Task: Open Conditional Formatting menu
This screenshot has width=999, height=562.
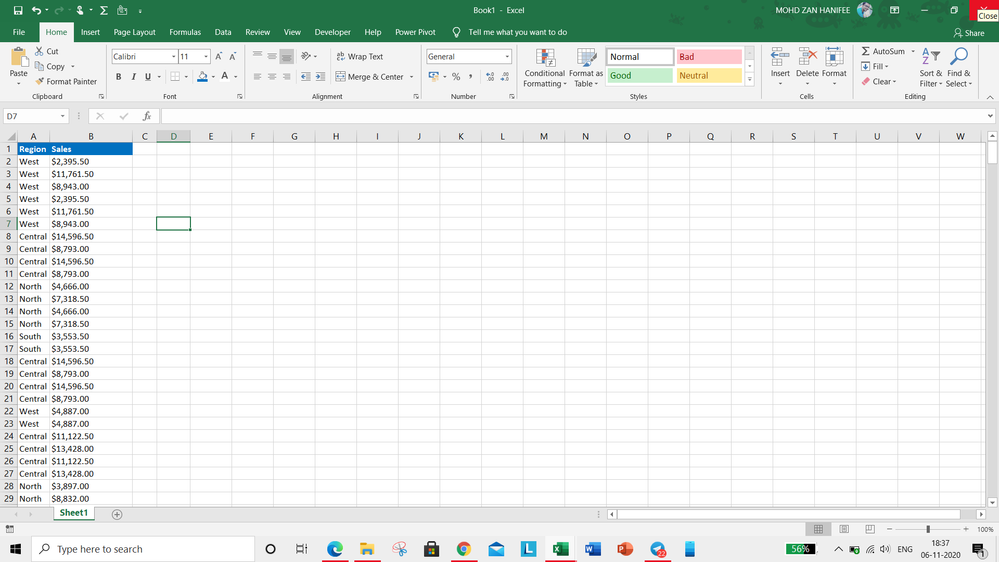Action: point(545,68)
